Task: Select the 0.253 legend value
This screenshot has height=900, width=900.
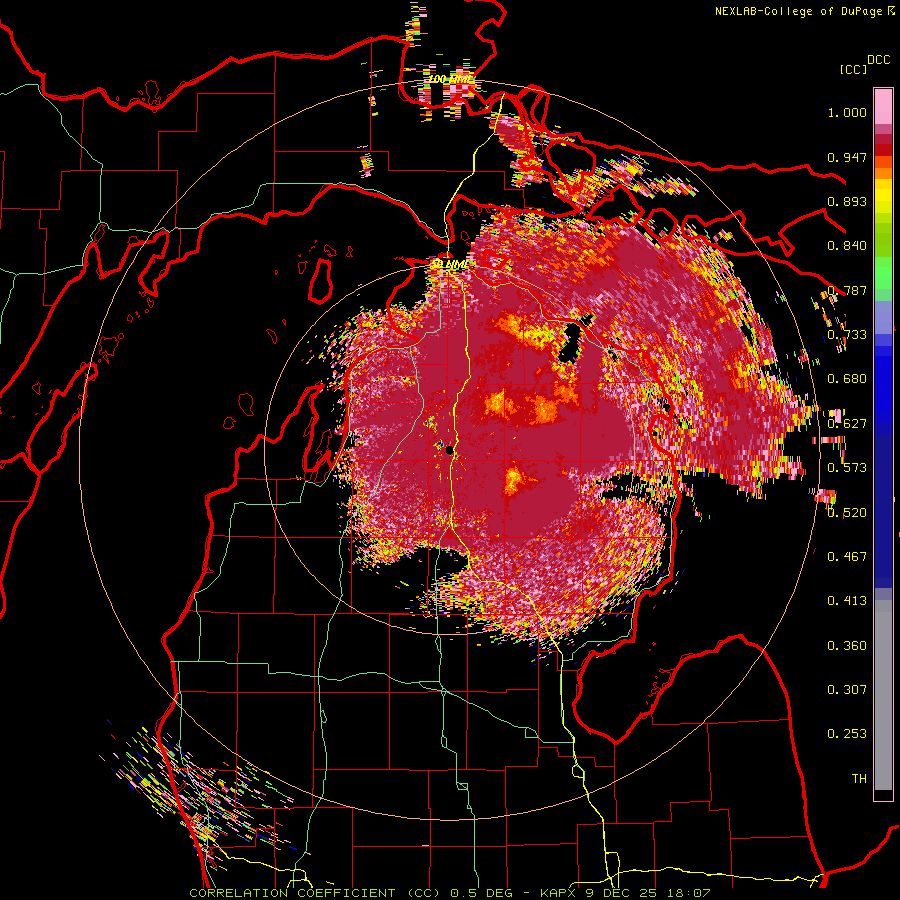Action: coord(847,734)
